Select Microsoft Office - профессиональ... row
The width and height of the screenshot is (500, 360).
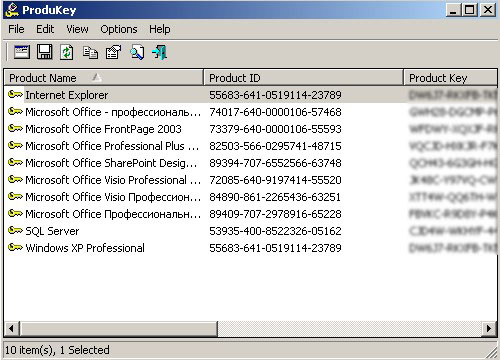click(251, 112)
